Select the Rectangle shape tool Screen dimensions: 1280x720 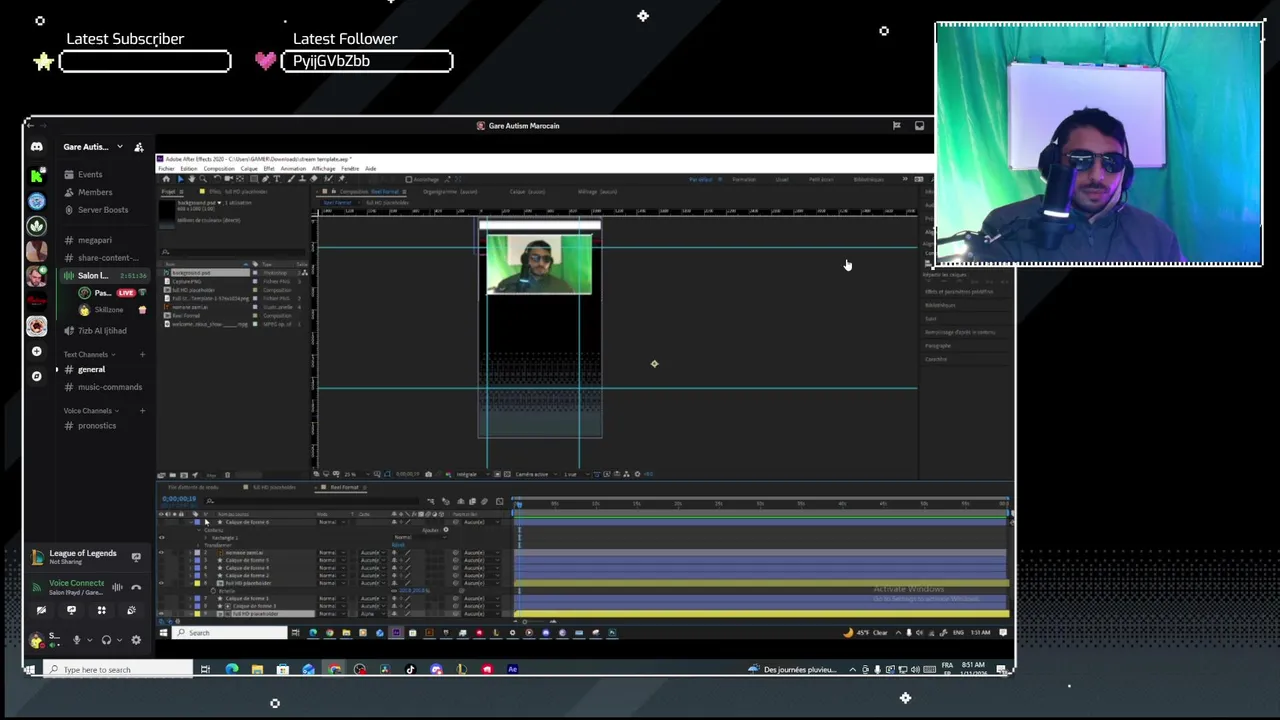(x=254, y=179)
